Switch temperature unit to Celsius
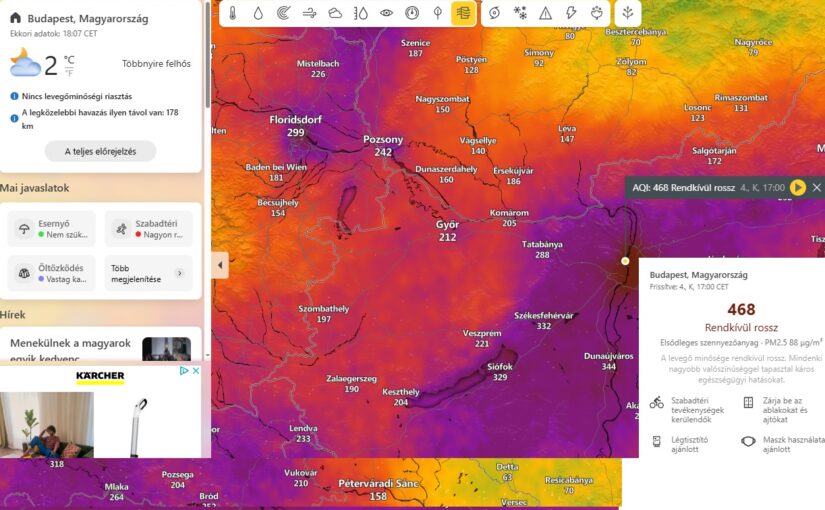Viewport: 825px width, 510px height. click(69, 60)
